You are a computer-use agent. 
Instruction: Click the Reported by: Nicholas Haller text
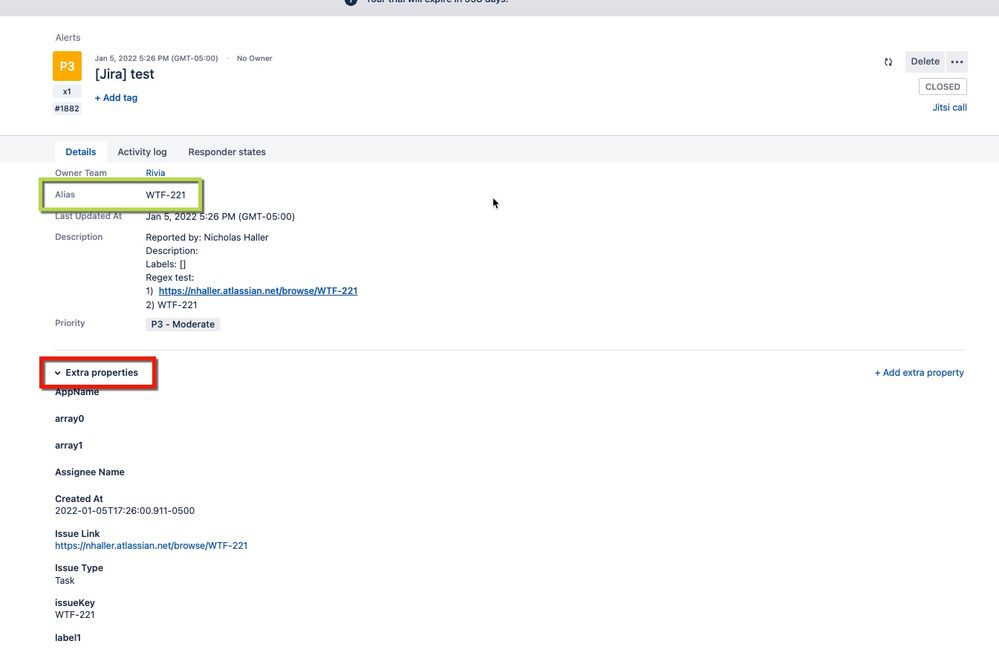pyautogui.click(x=207, y=237)
